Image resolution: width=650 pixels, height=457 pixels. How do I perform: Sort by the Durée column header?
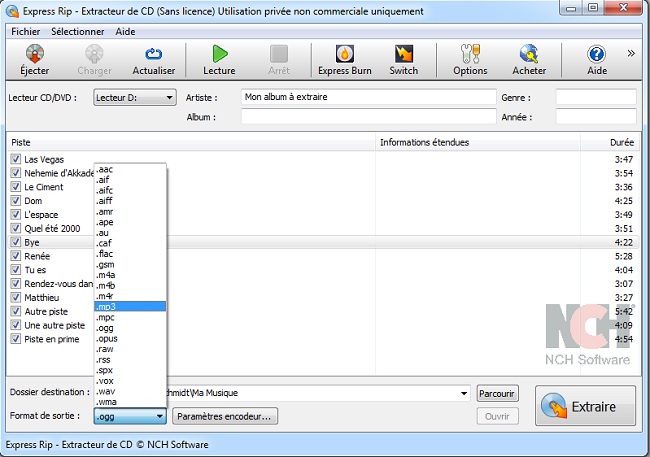609,142
